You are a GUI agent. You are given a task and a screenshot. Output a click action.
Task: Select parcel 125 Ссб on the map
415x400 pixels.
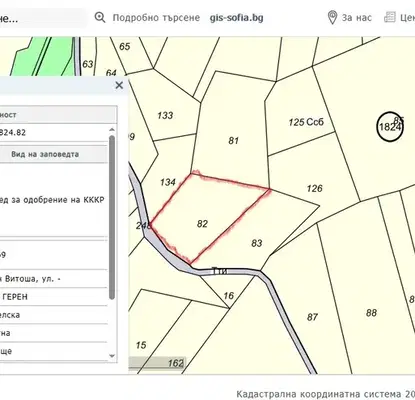(306, 122)
